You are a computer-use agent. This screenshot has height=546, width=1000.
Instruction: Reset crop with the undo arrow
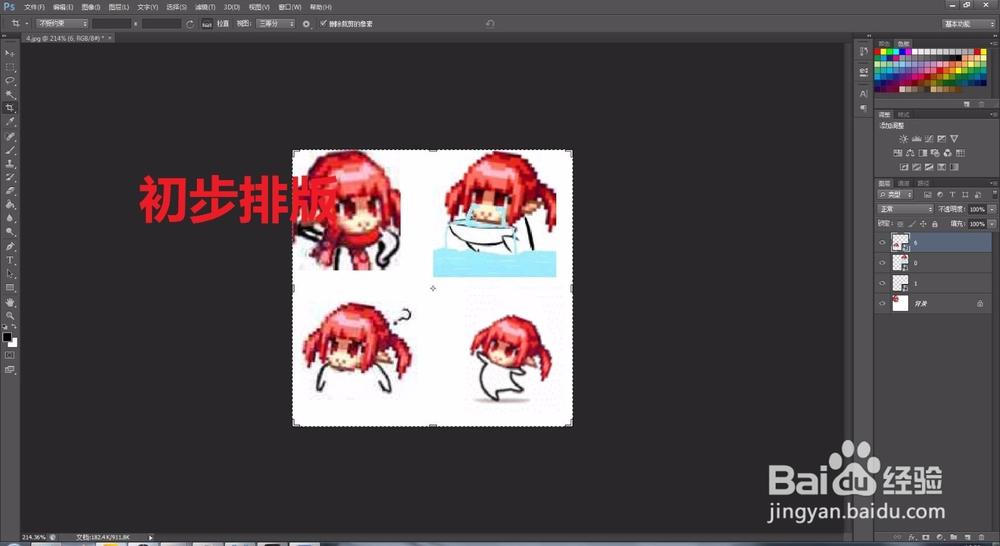pyautogui.click(x=490, y=24)
